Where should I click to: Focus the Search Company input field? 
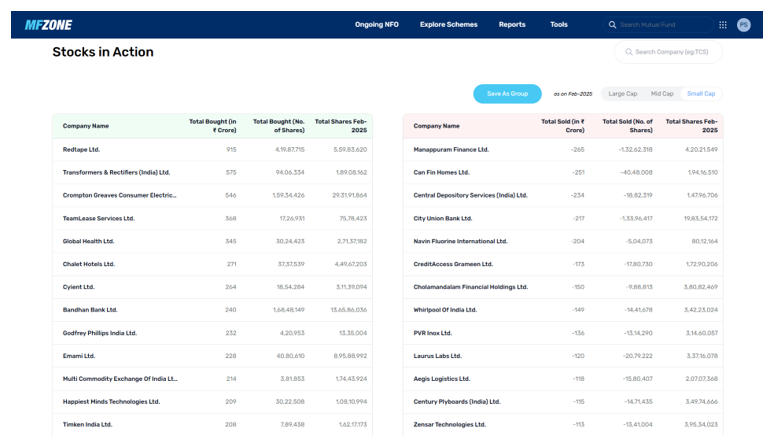pos(668,52)
